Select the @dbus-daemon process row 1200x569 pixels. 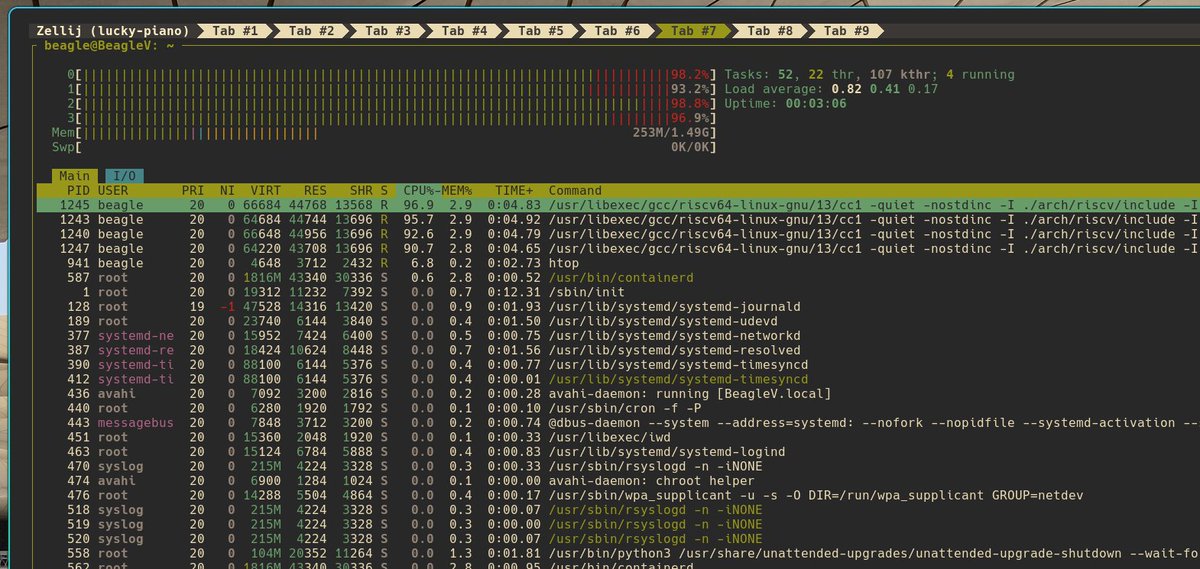(618, 422)
